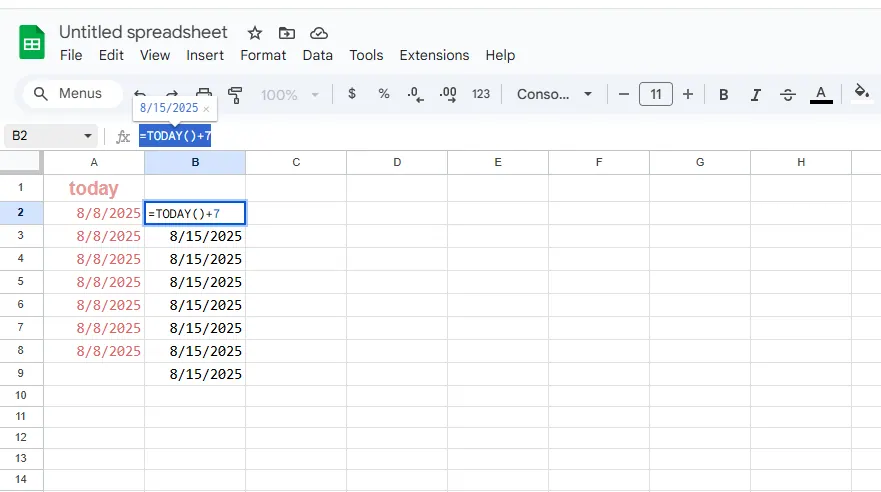Toggle italic text style
Image resolution: width=881 pixels, height=492 pixels.
756,94
